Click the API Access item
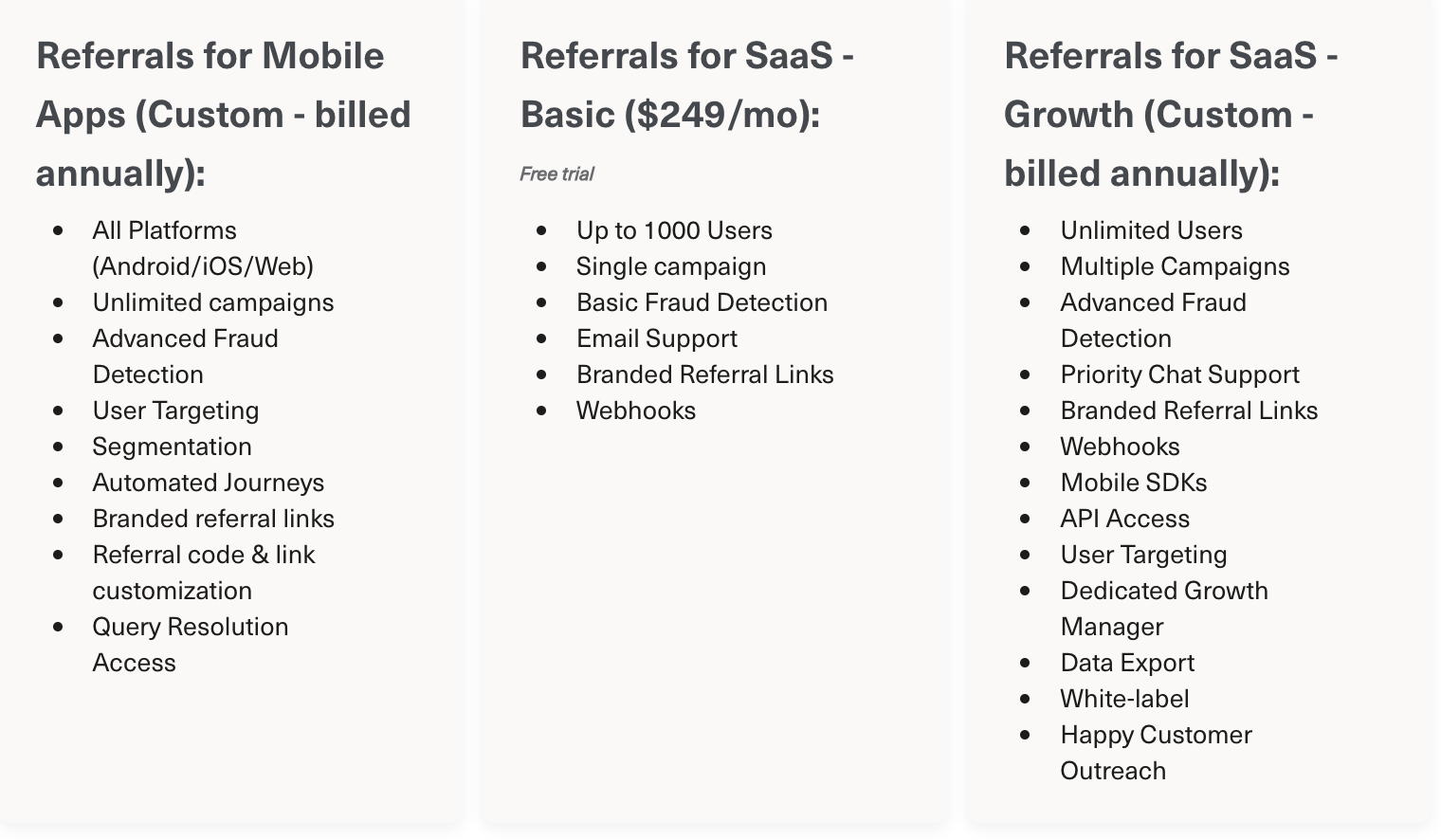Image resolution: width=1441 pixels, height=840 pixels. [x=1124, y=519]
